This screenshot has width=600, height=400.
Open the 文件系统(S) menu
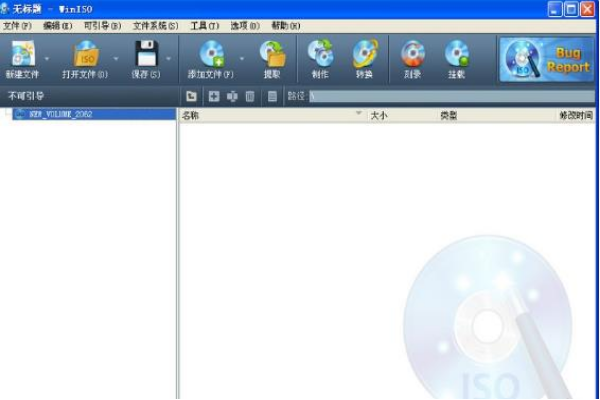(x=155, y=26)
